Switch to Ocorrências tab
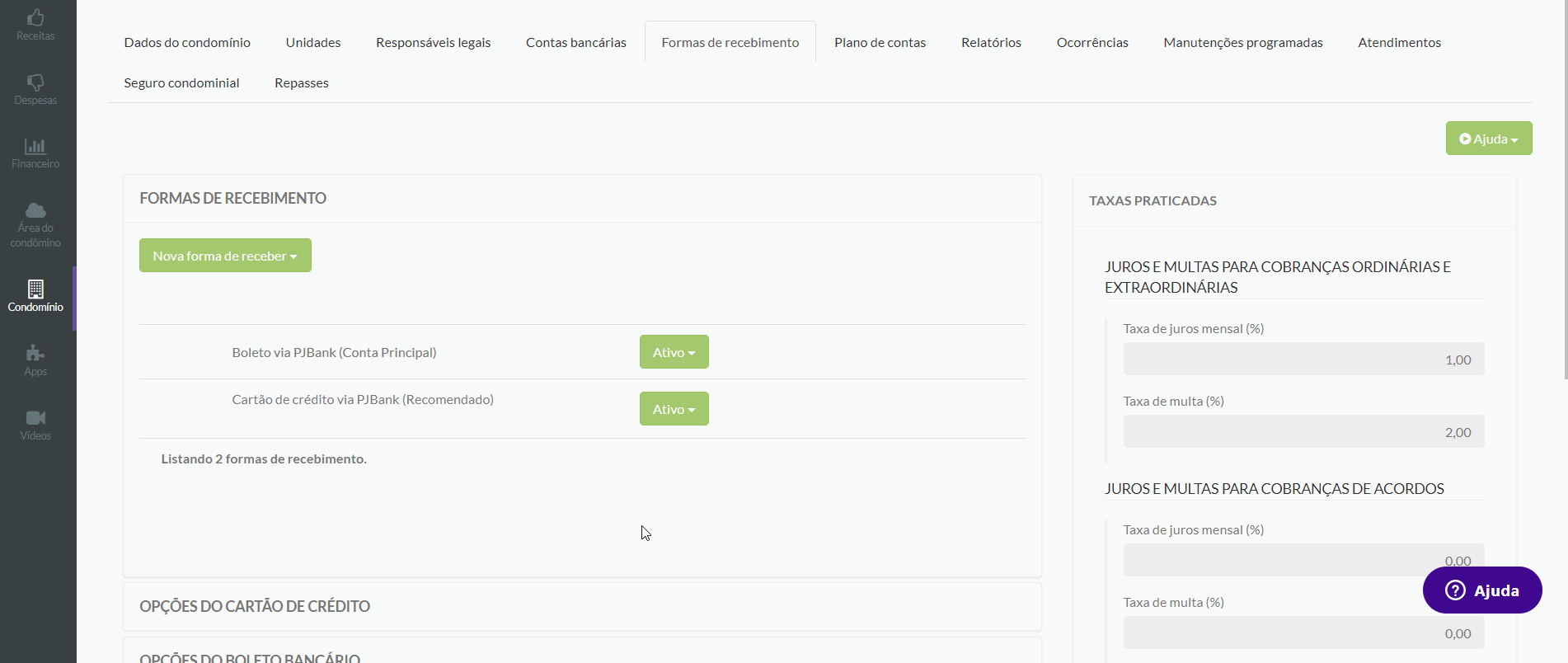The image size is (1568, 663). [x=1092, y=42]
